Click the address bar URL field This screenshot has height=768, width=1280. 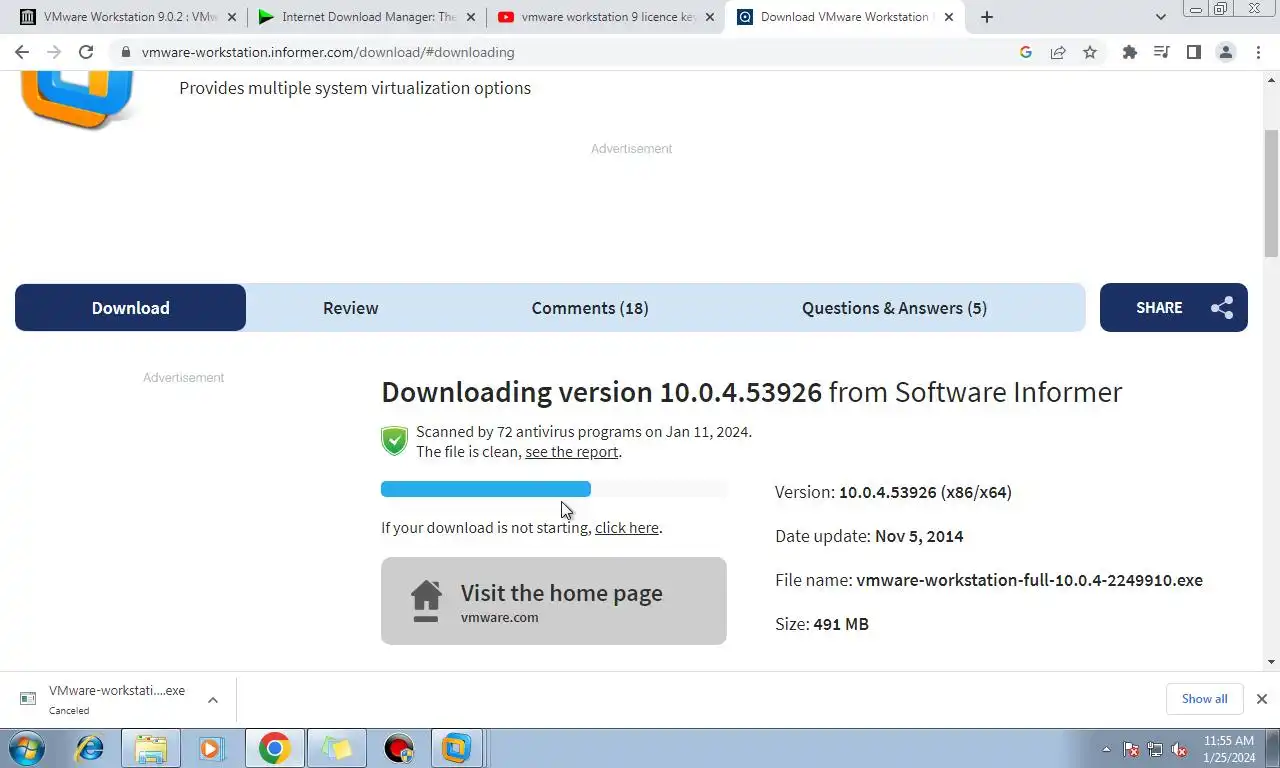[x=560, y=52]
